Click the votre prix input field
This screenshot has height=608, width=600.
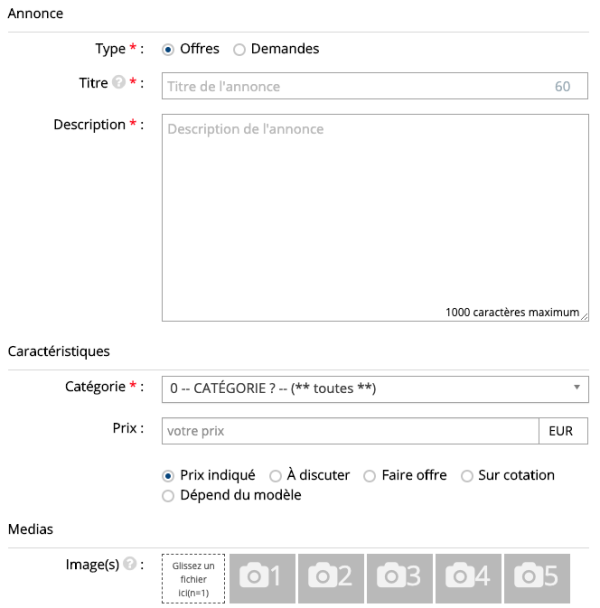(x=350, y=431)
